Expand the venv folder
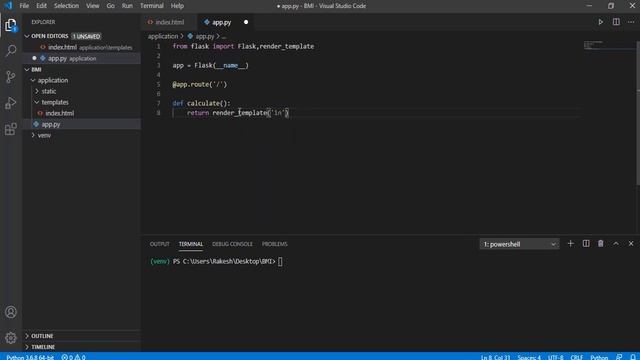Image resolution: width=640 pixels, height=360 pixels. pyautogui.click(x=33, y=136)
